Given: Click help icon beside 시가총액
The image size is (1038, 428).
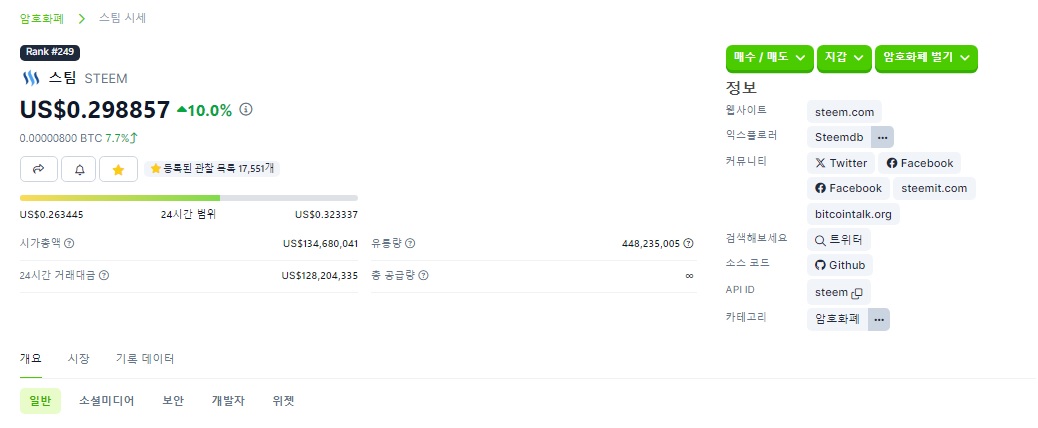Looking at the screenshot, I should point(69,243).
